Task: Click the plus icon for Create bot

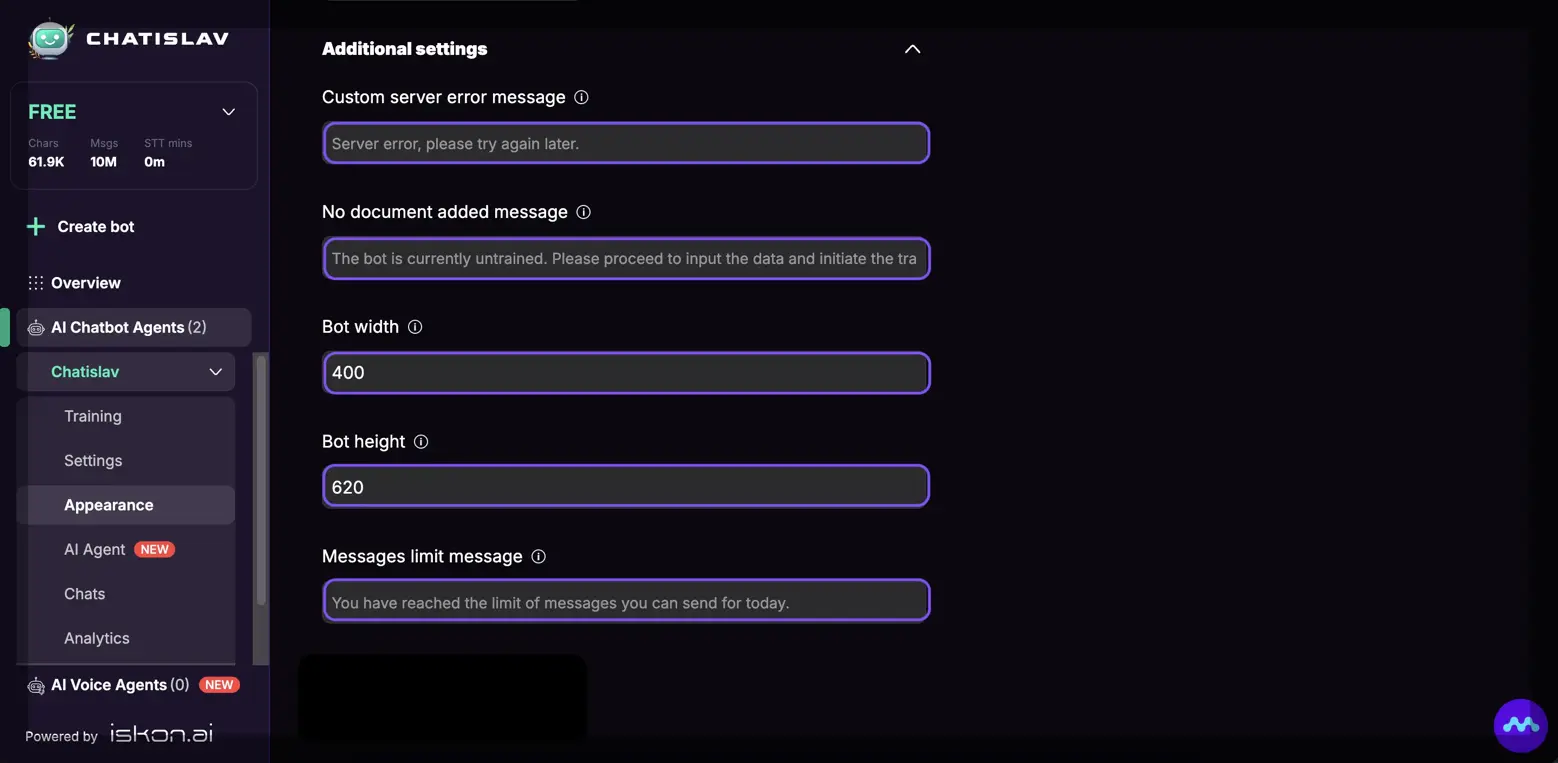Action: point(36,227)
